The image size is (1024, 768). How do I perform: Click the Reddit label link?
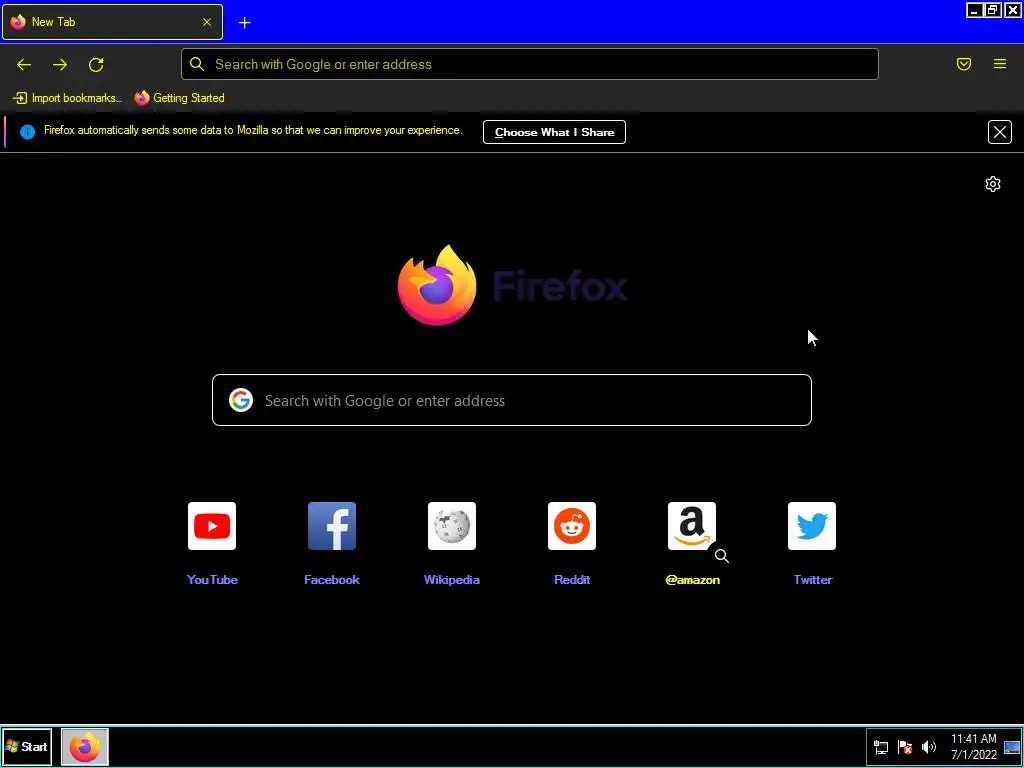point(572,580)
